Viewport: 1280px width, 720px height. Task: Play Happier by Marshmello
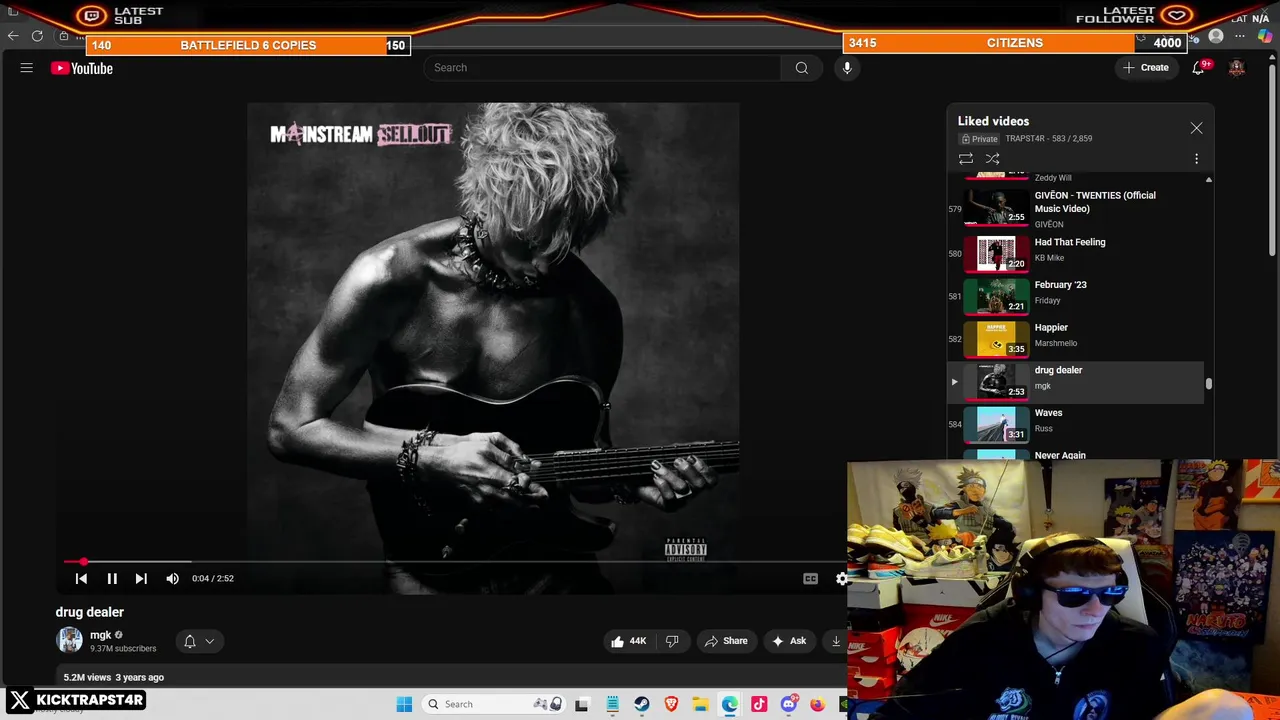1075,339
